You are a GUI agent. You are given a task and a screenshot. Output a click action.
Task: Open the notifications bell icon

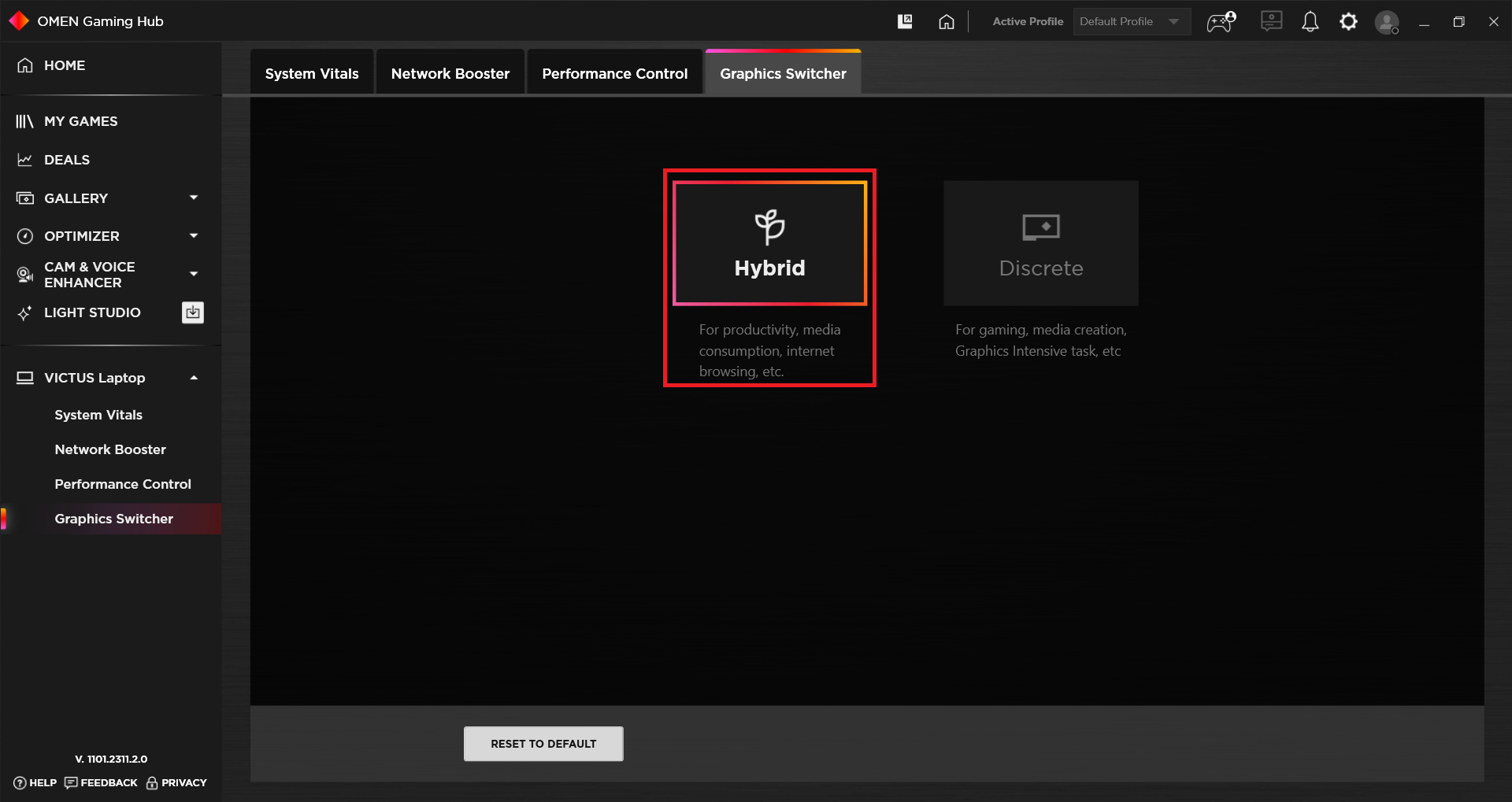coord(1310,21)
